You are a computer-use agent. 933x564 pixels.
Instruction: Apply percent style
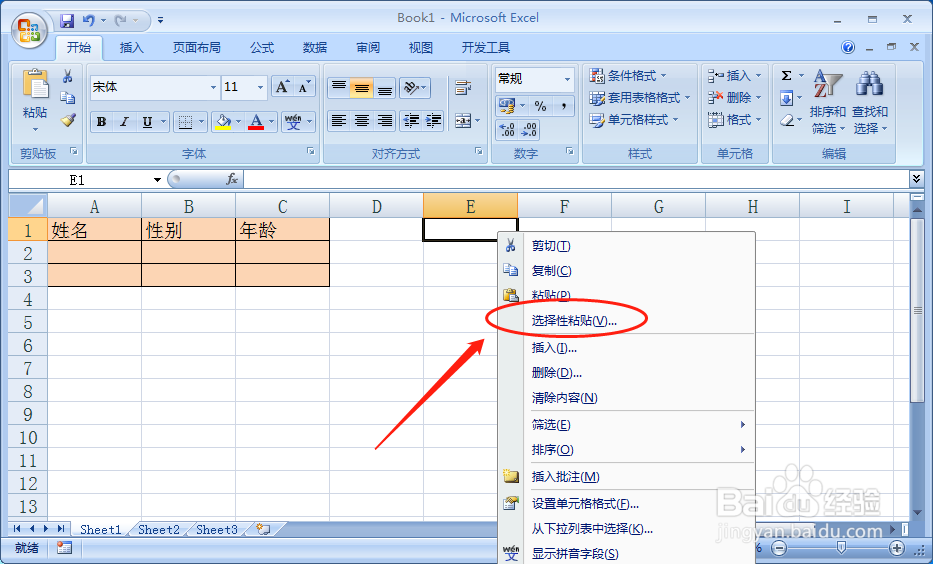(x=540, y=106)
